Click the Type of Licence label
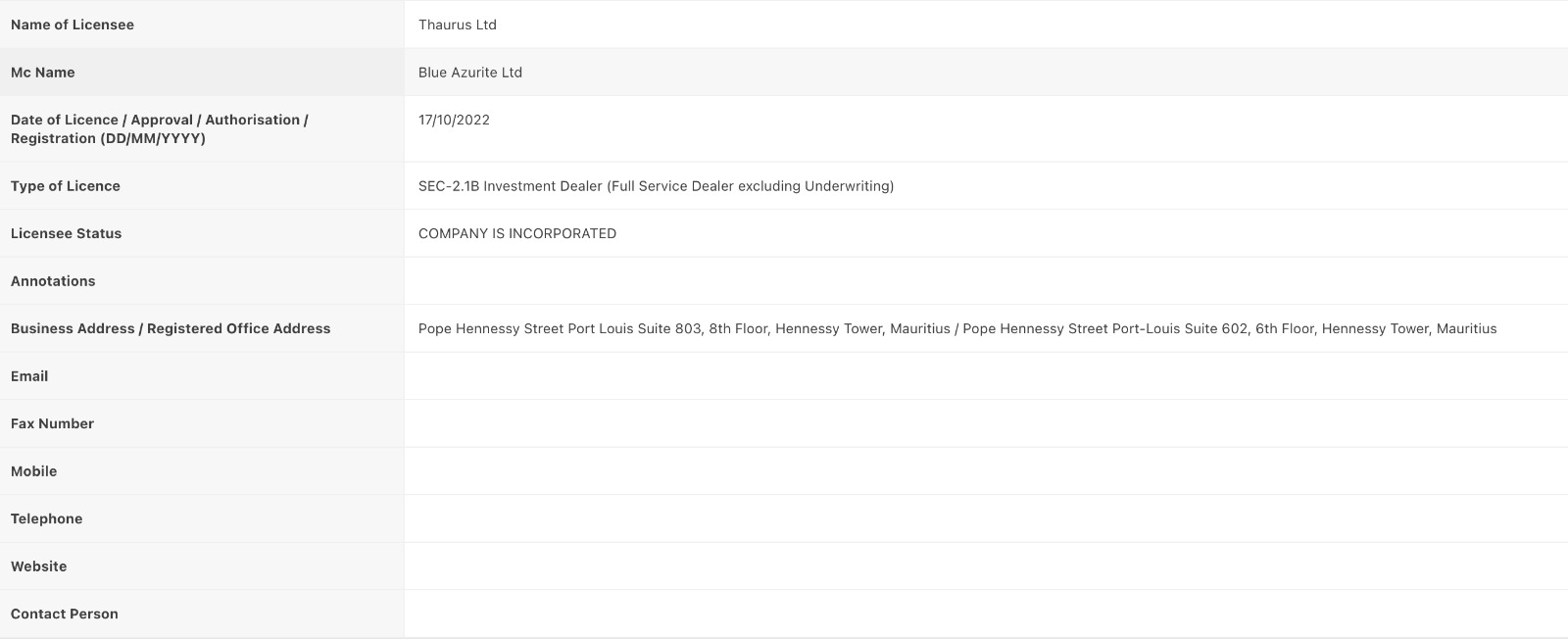Viewport: 1568px width, 639px height. 66,186
